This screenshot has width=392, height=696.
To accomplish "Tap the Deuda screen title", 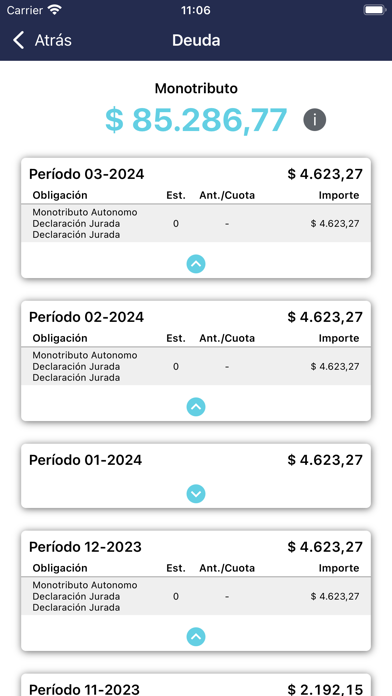I will point(196,40).
